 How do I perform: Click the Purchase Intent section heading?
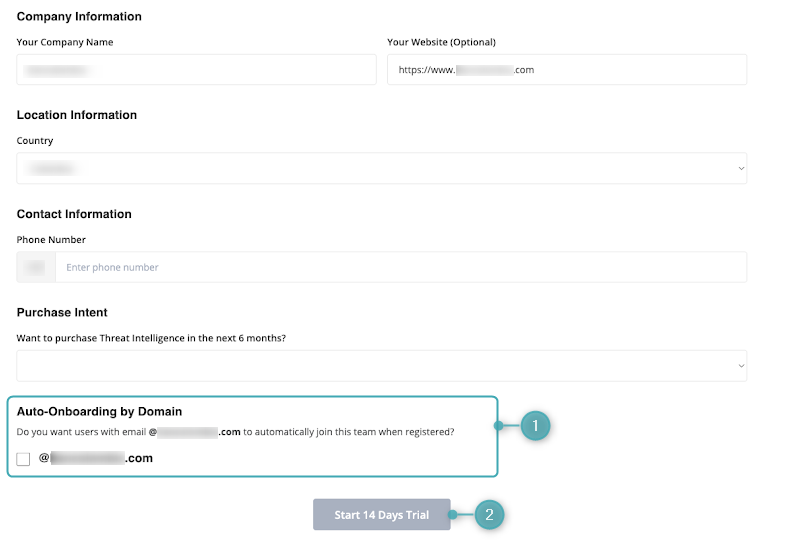(62, 312)
